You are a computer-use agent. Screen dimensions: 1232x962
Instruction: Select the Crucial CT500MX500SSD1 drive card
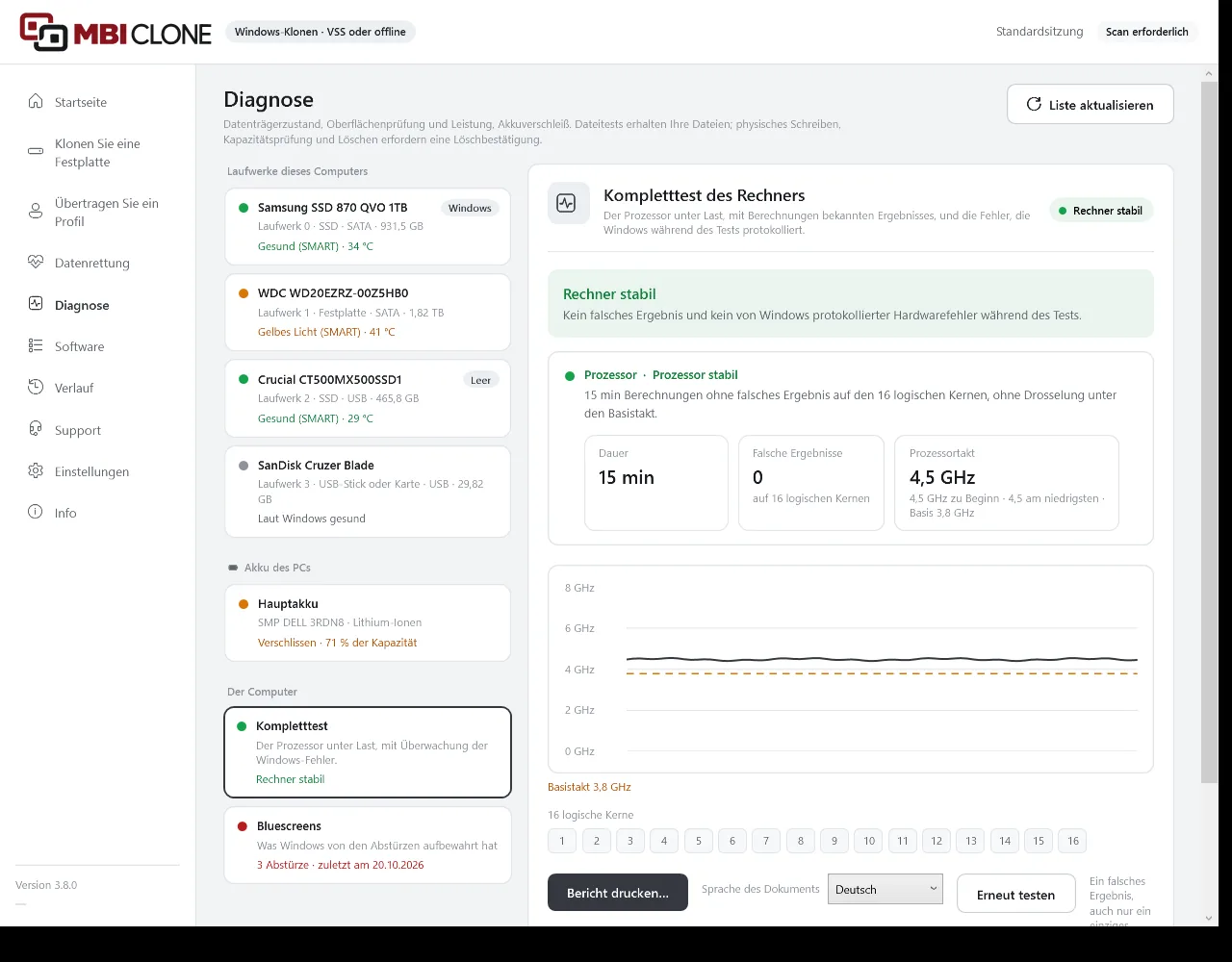(x=368, y=398)
